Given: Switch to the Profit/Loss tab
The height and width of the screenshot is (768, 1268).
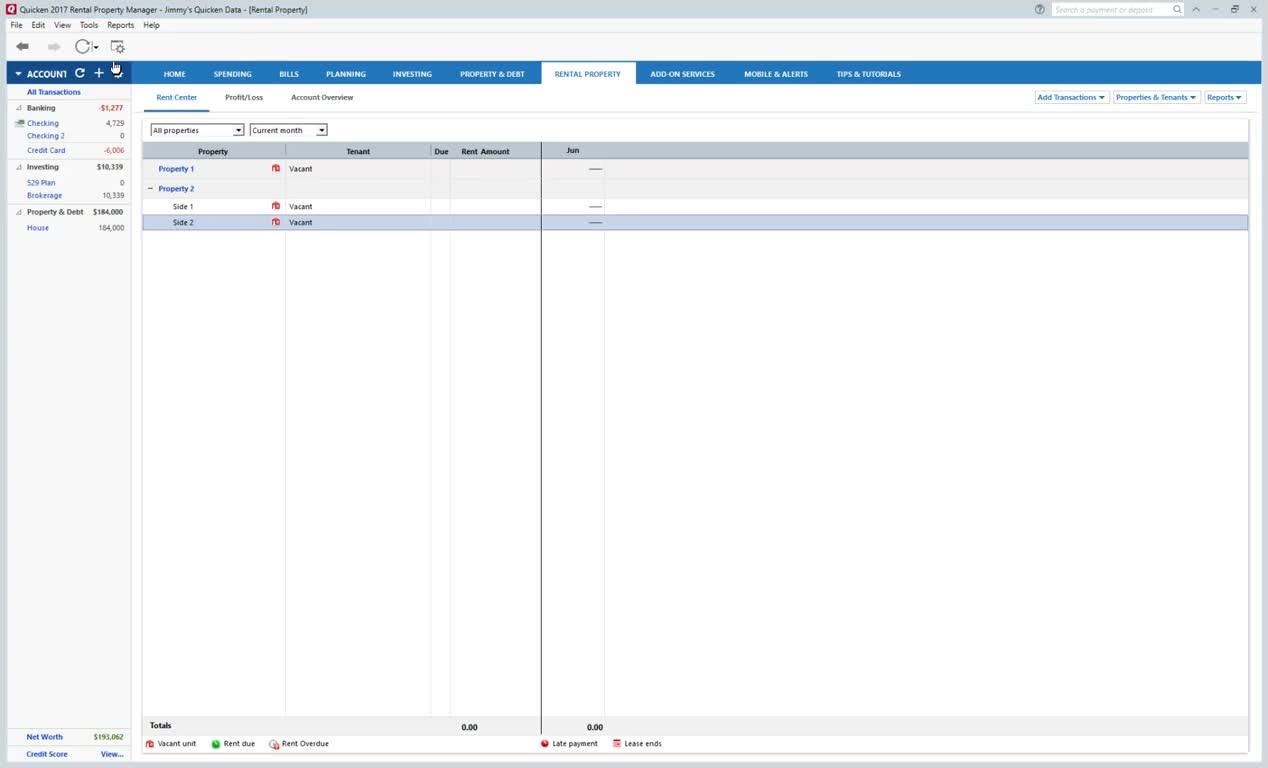Looking at the screenshot, I should click(x=244, y=98).
